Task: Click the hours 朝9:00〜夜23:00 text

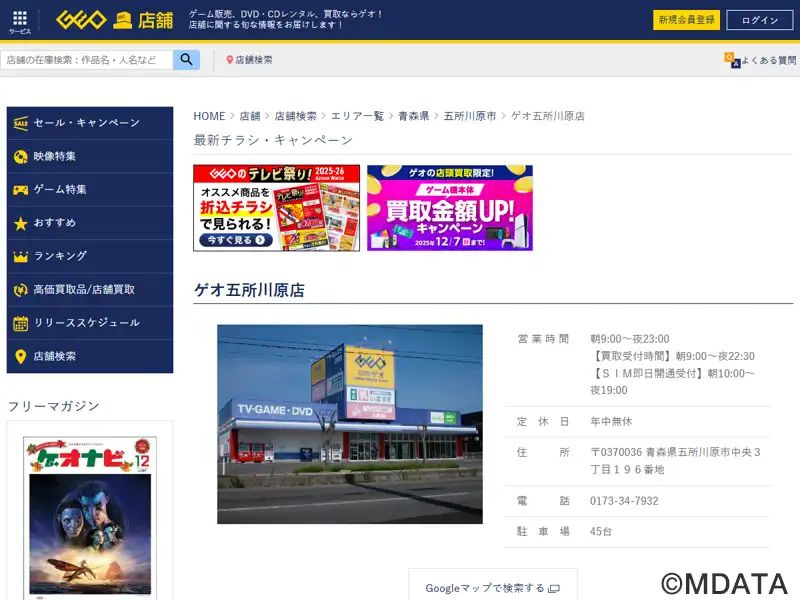Action: (630, 339)
